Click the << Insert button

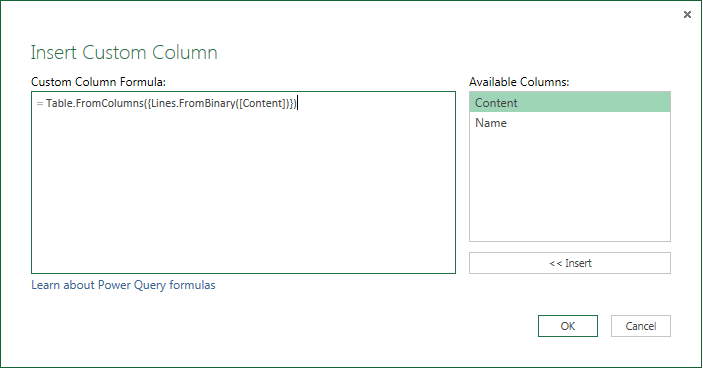coord(570,263)
